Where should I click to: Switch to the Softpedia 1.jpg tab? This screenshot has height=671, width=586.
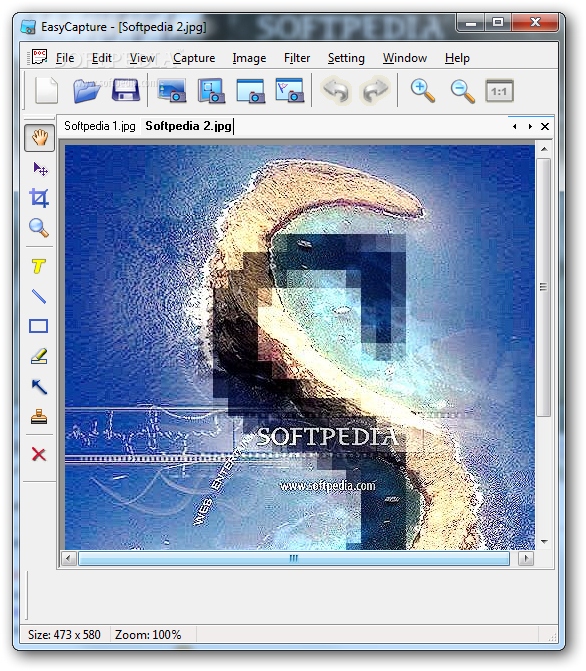[100, 126]
